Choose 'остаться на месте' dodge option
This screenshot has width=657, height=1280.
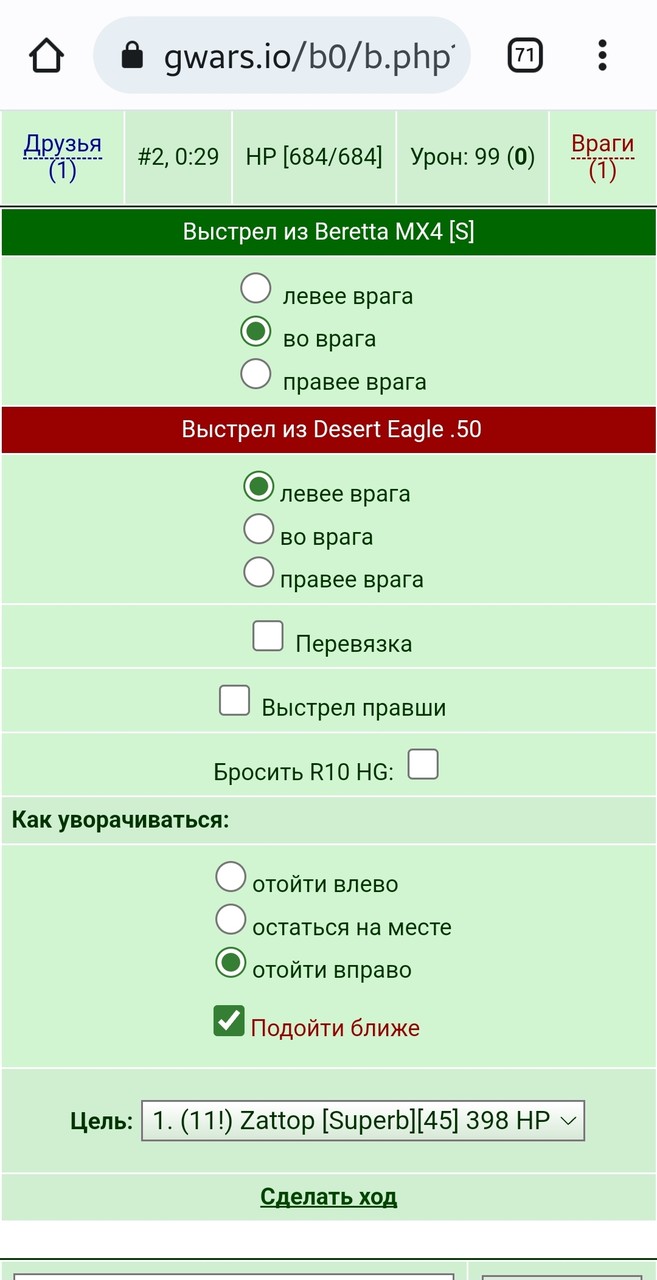231,918
